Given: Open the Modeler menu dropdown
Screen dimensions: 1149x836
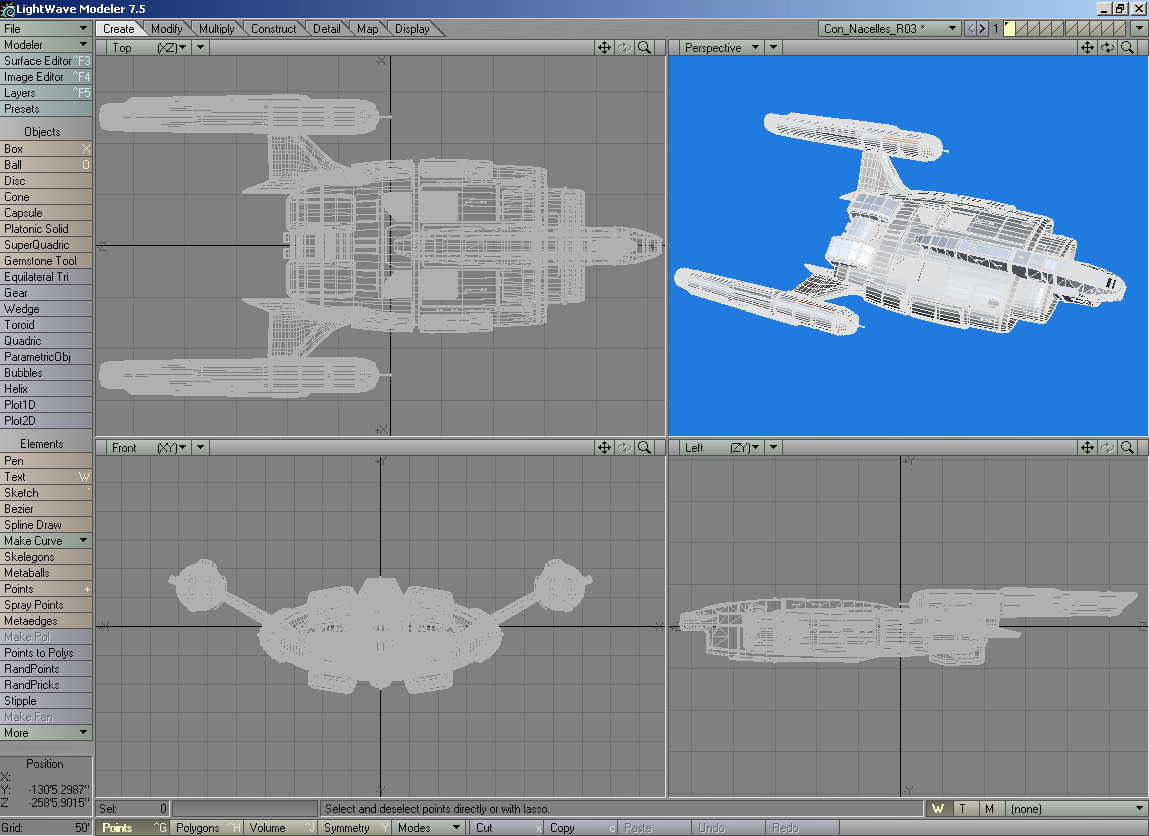Looking at the screenshot, I should tap(46, 45).
